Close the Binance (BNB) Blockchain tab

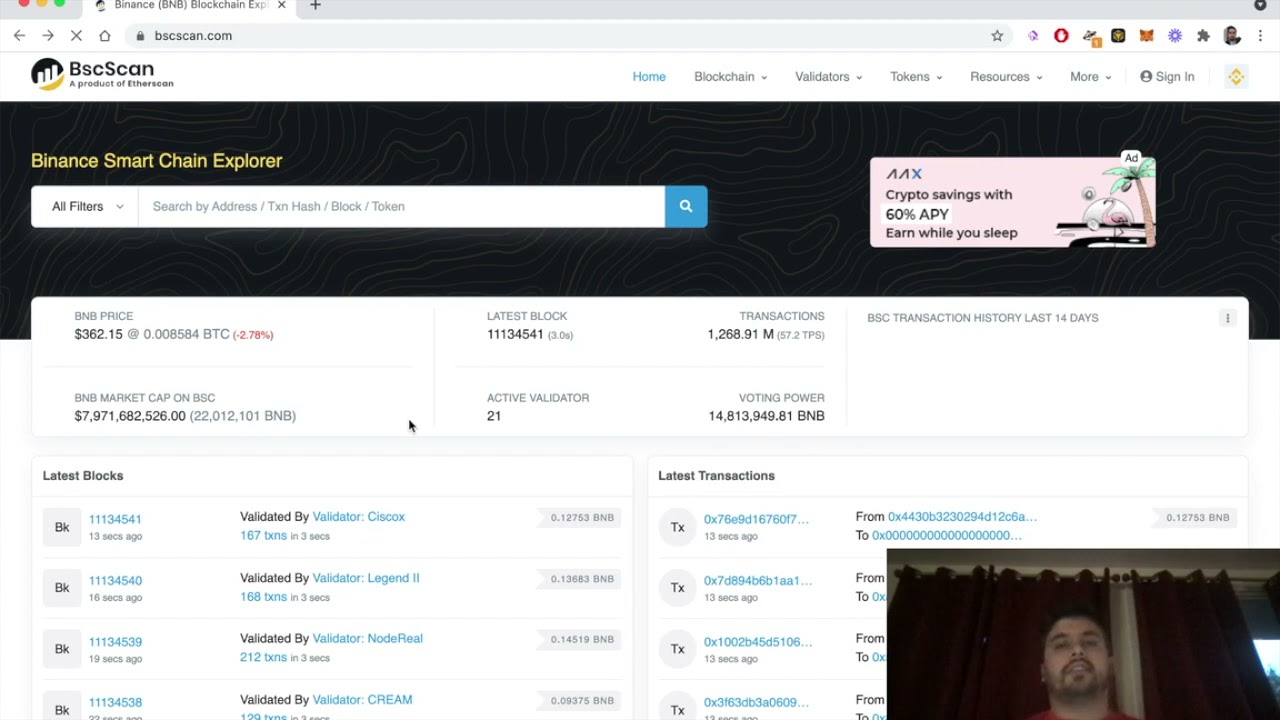coord(282,6)
